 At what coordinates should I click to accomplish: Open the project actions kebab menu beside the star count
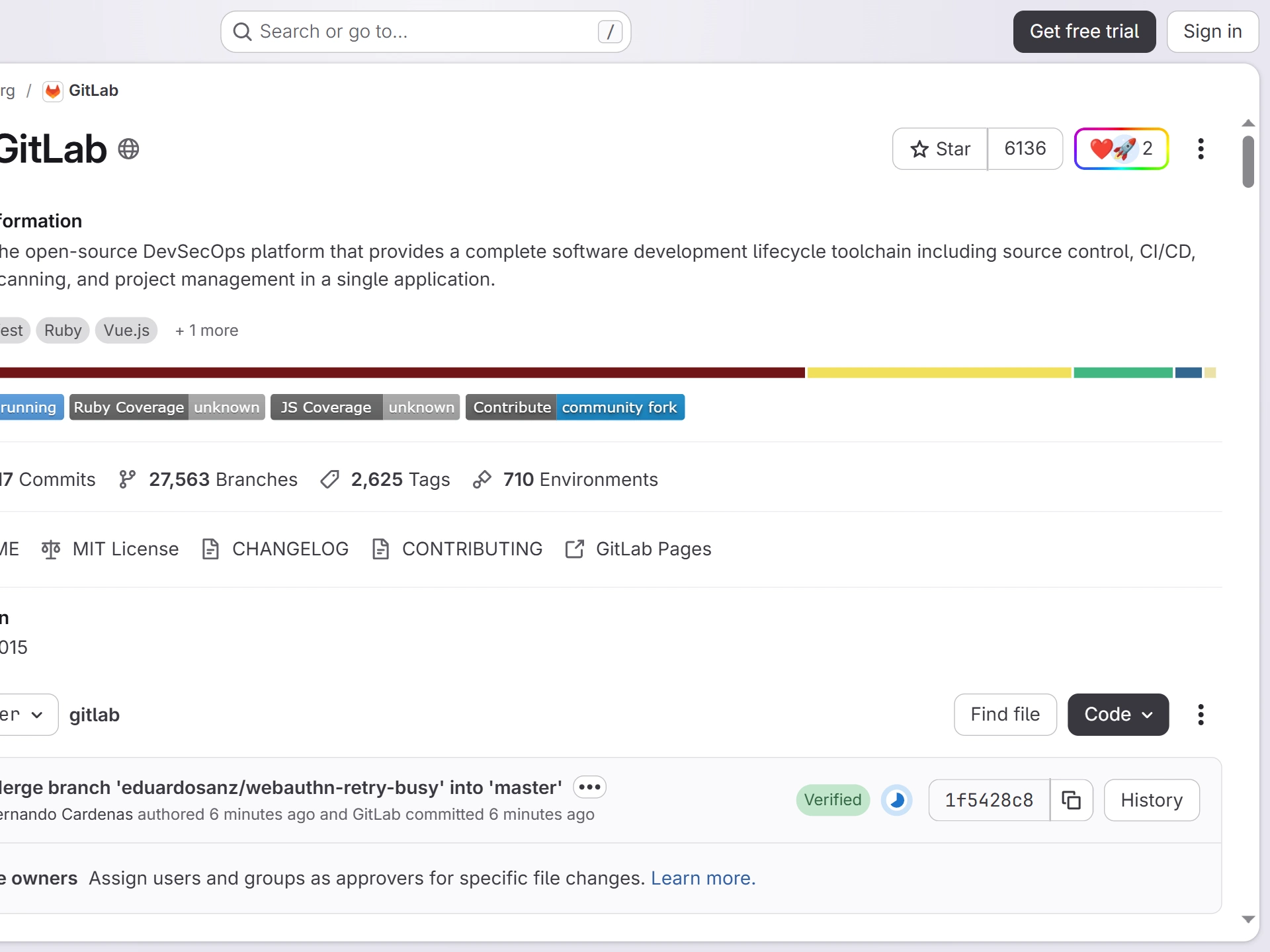(x=1201, y=149)
